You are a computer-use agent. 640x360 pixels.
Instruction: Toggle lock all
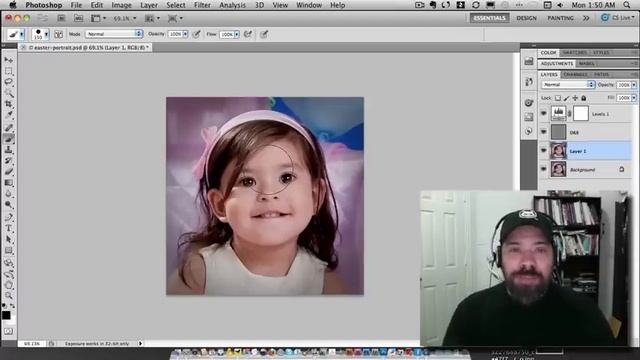click(584, 98)
